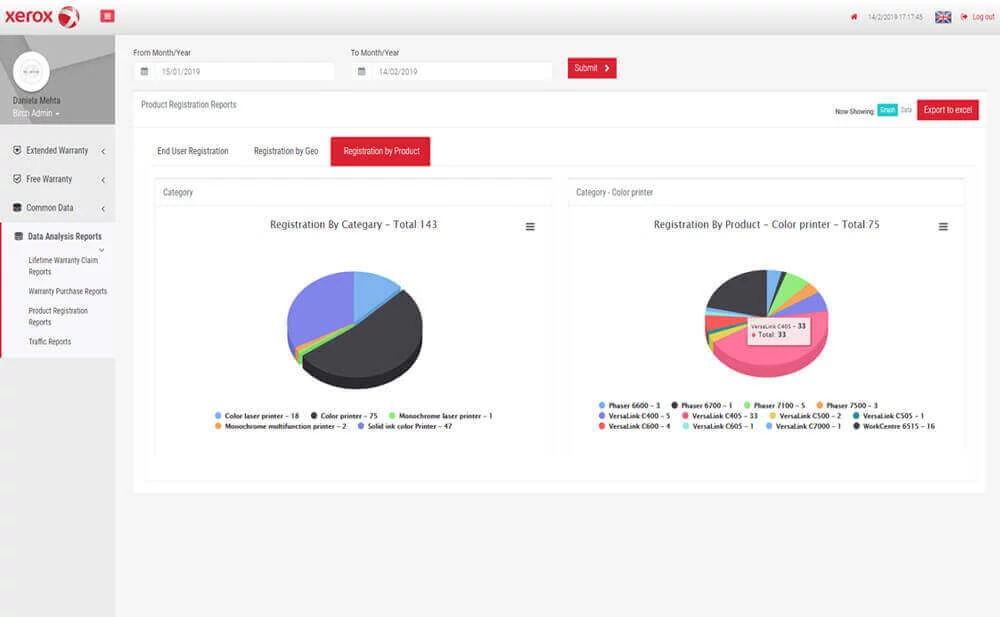Viewport: 1000px width, 617px height.
Task: Toggle VersaLink C600 legend item
Action: (x=635, y=426)
